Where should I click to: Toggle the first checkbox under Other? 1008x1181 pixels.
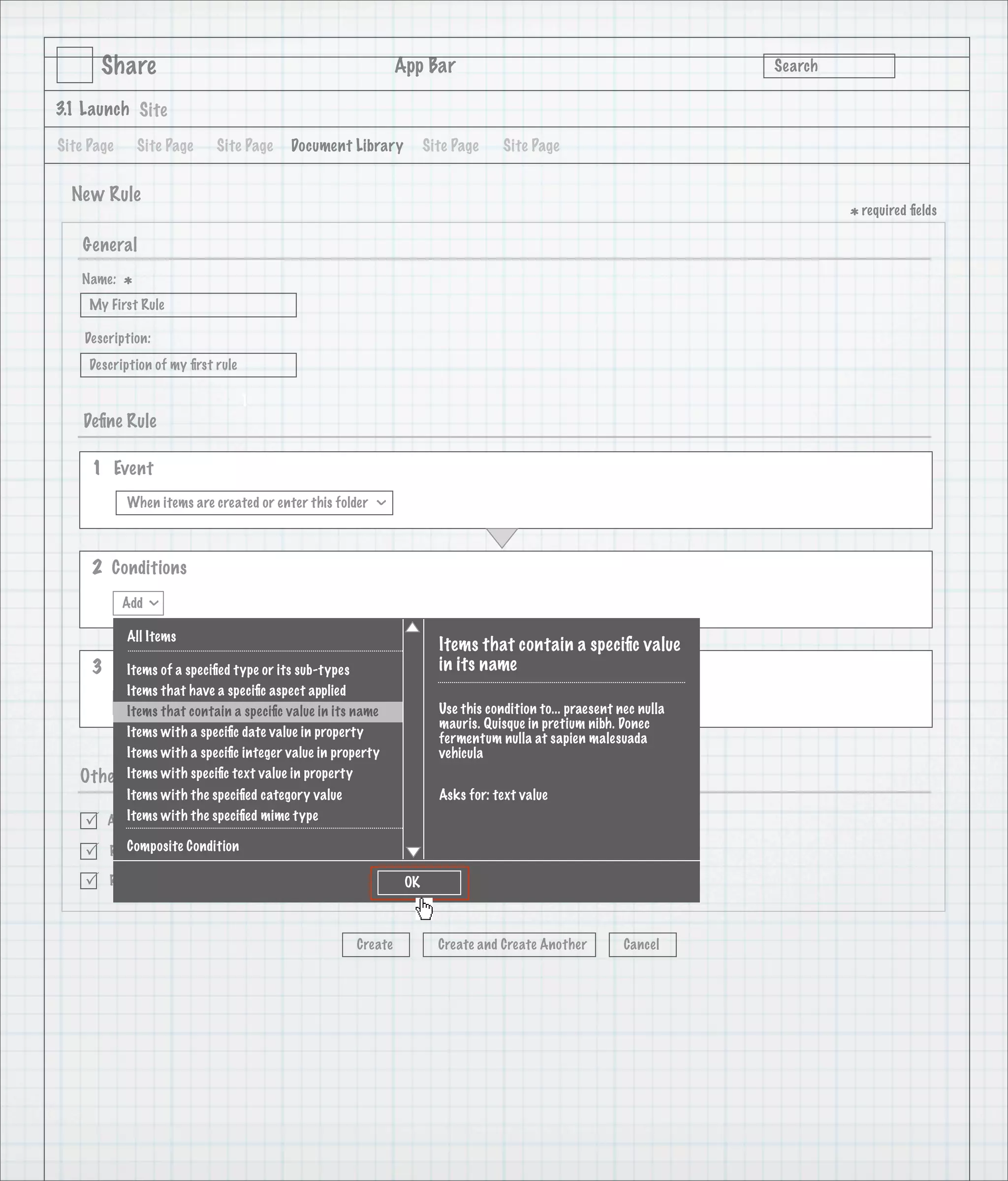click(x=89, y=820)
